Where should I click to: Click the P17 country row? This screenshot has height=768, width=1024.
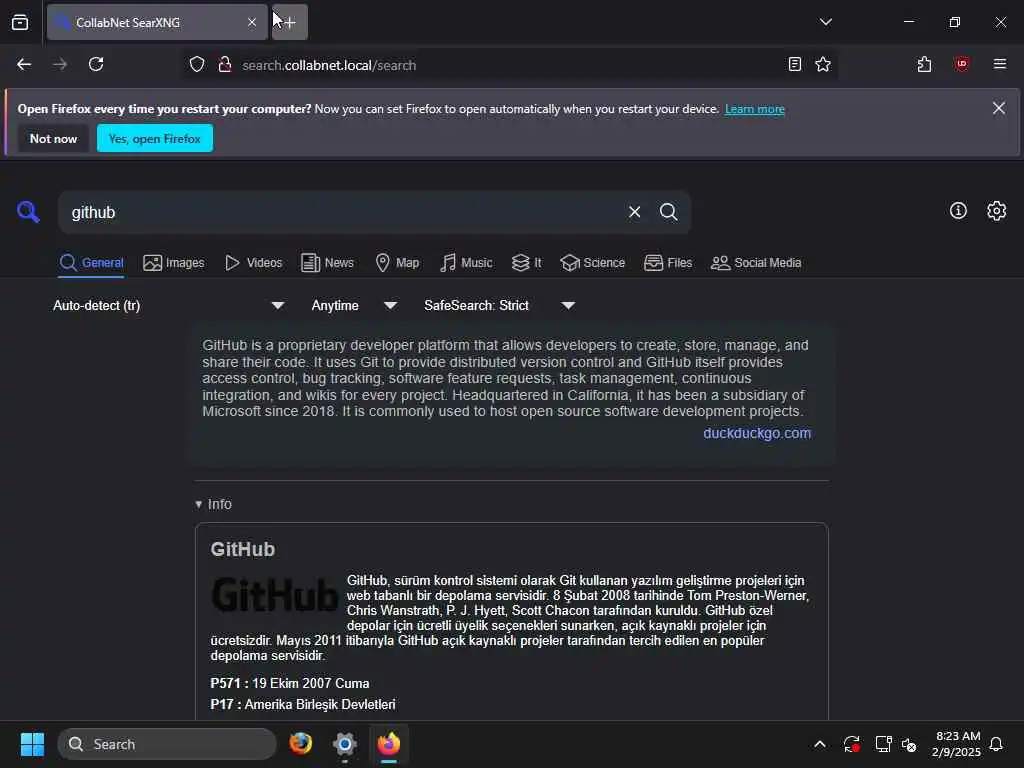tap(302, 704)
